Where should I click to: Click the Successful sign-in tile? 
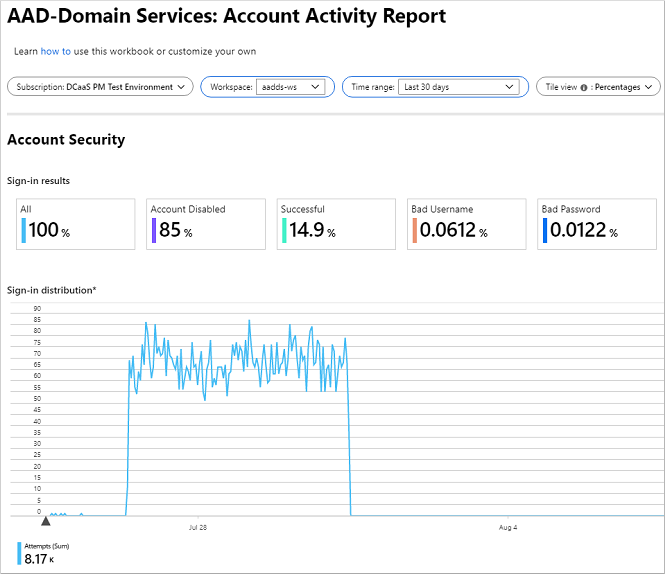tap(335, 224)
